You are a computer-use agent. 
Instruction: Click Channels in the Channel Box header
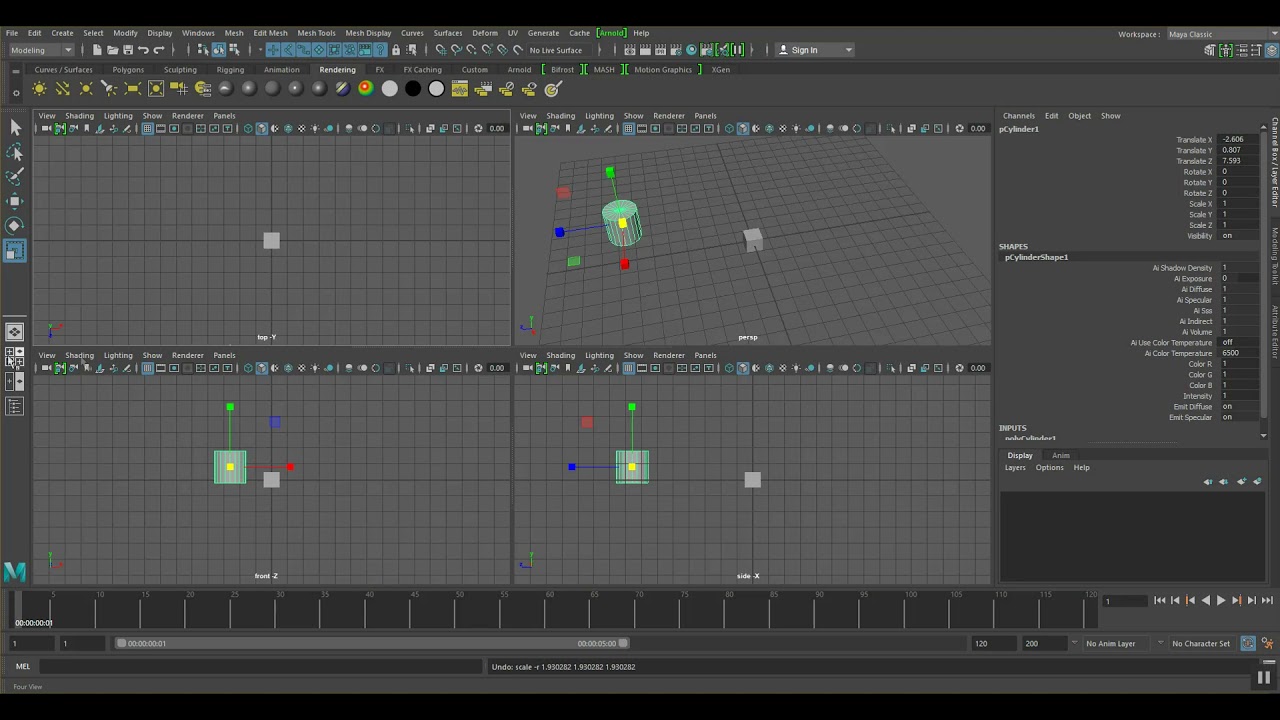tap(1019, 116)
